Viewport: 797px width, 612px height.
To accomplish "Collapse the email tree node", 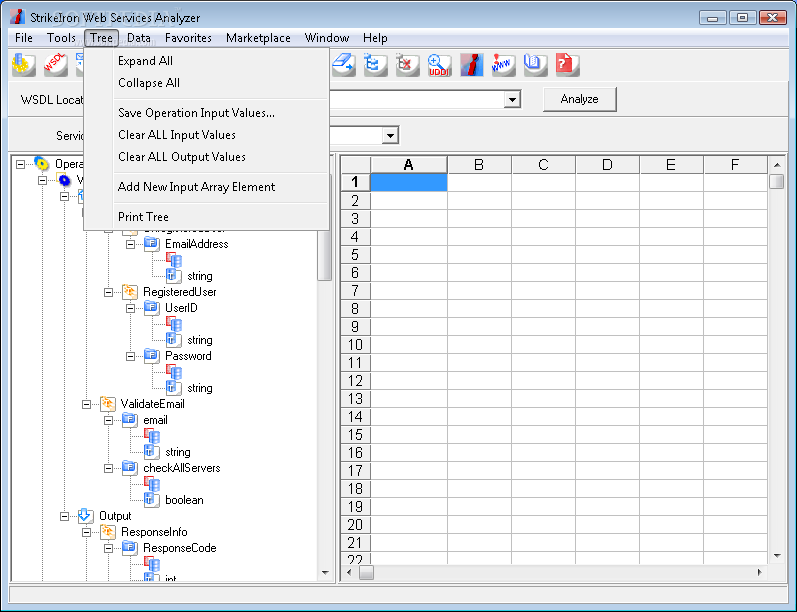I will point(108,420).
